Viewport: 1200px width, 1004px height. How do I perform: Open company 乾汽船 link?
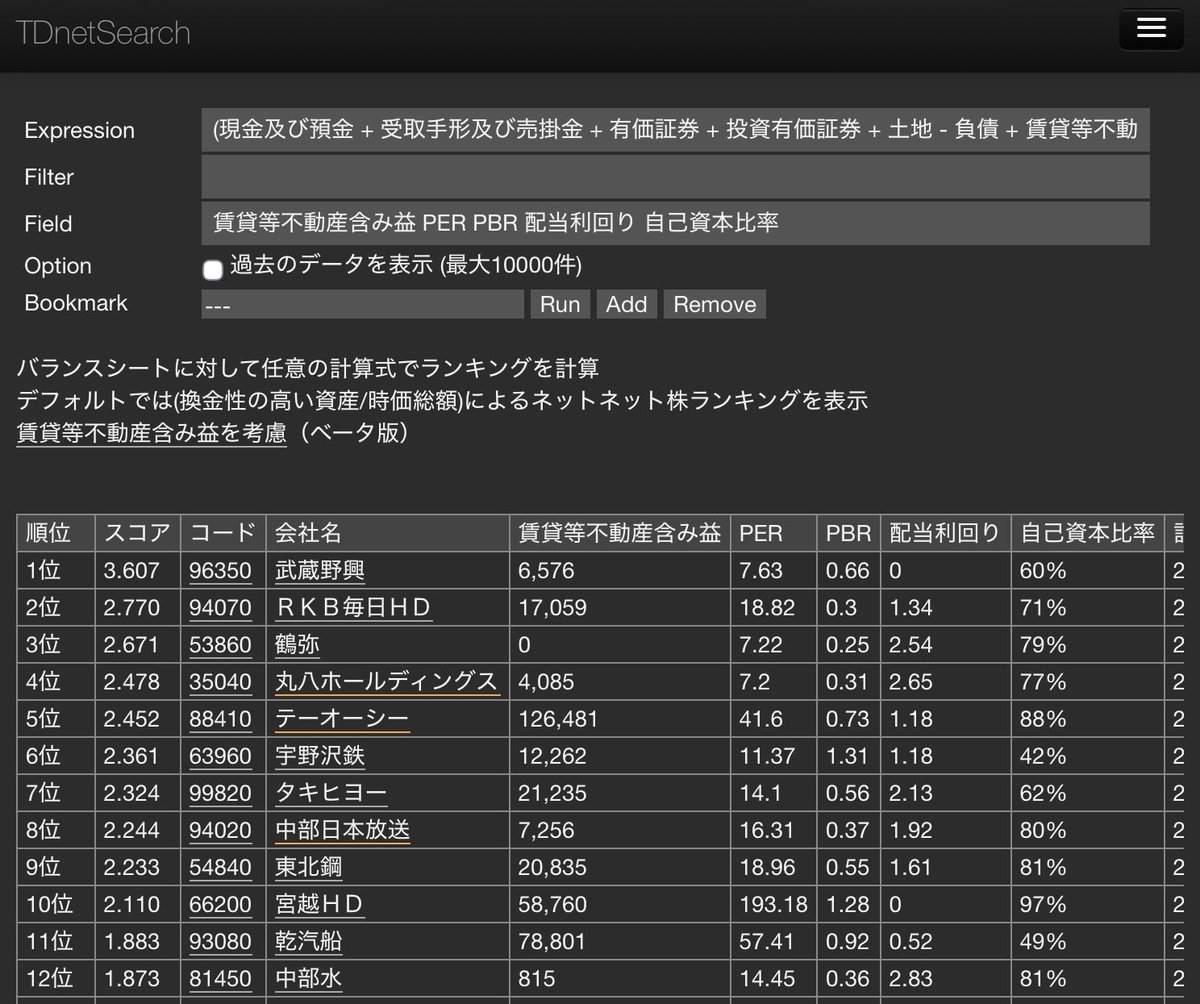pos(309,942)
